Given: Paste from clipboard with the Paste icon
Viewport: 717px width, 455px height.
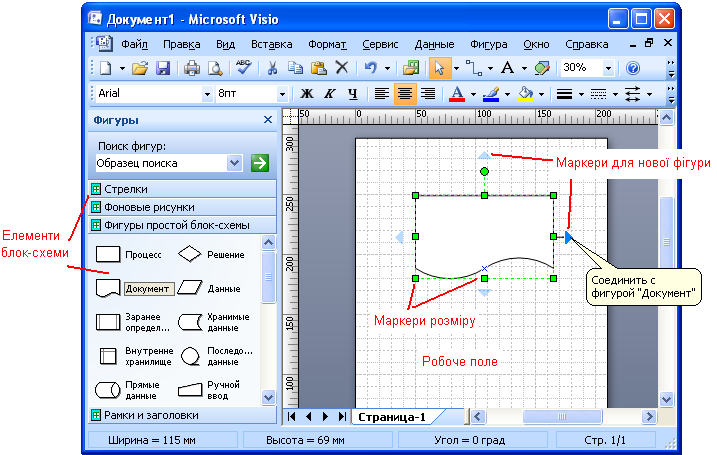Looking at the screenshot, I should click(318, 69).
